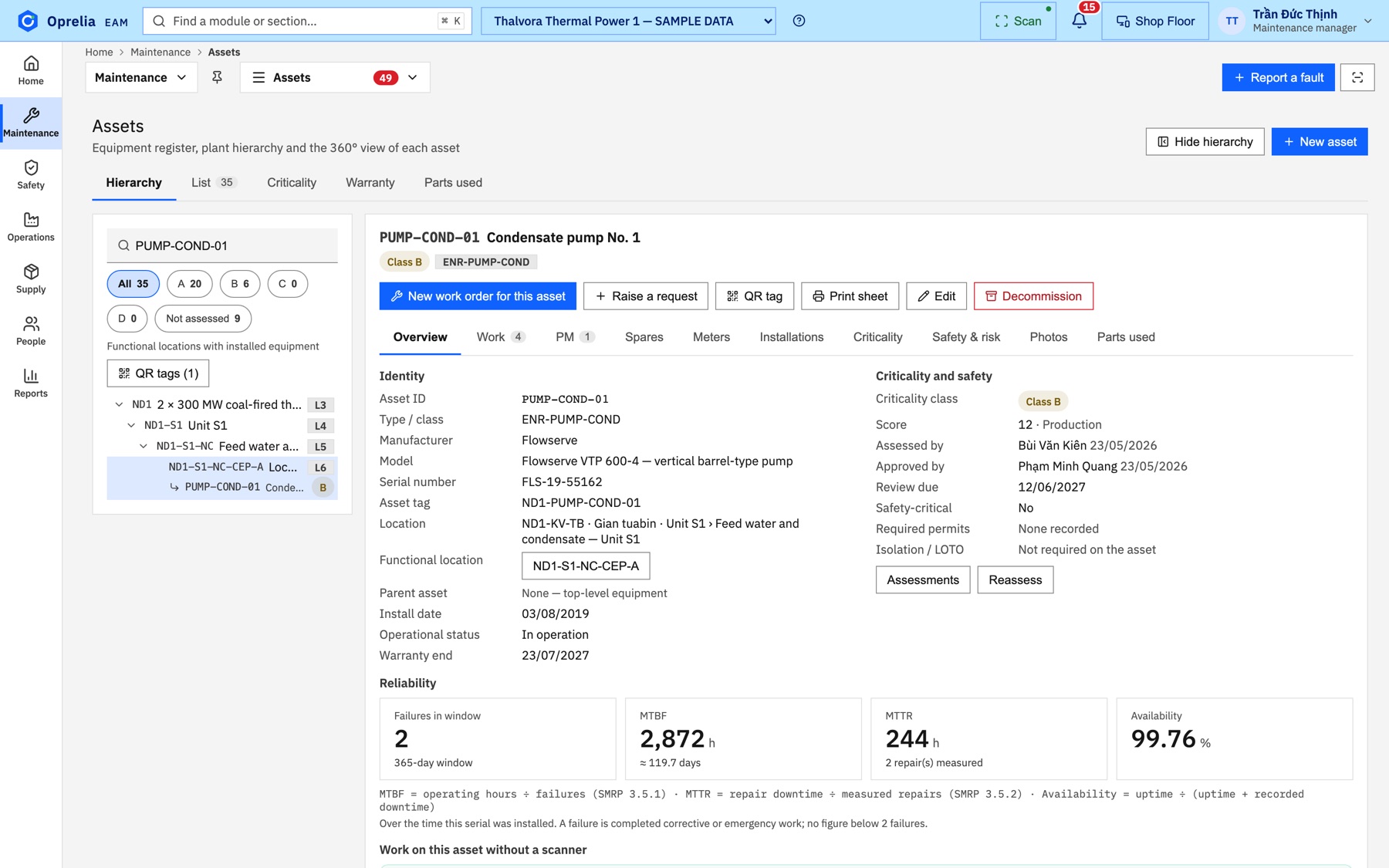The height and width of the screenshot is (868, 1389).
Task: Collapse the ND1 tree node
Action: click(119, 404)
